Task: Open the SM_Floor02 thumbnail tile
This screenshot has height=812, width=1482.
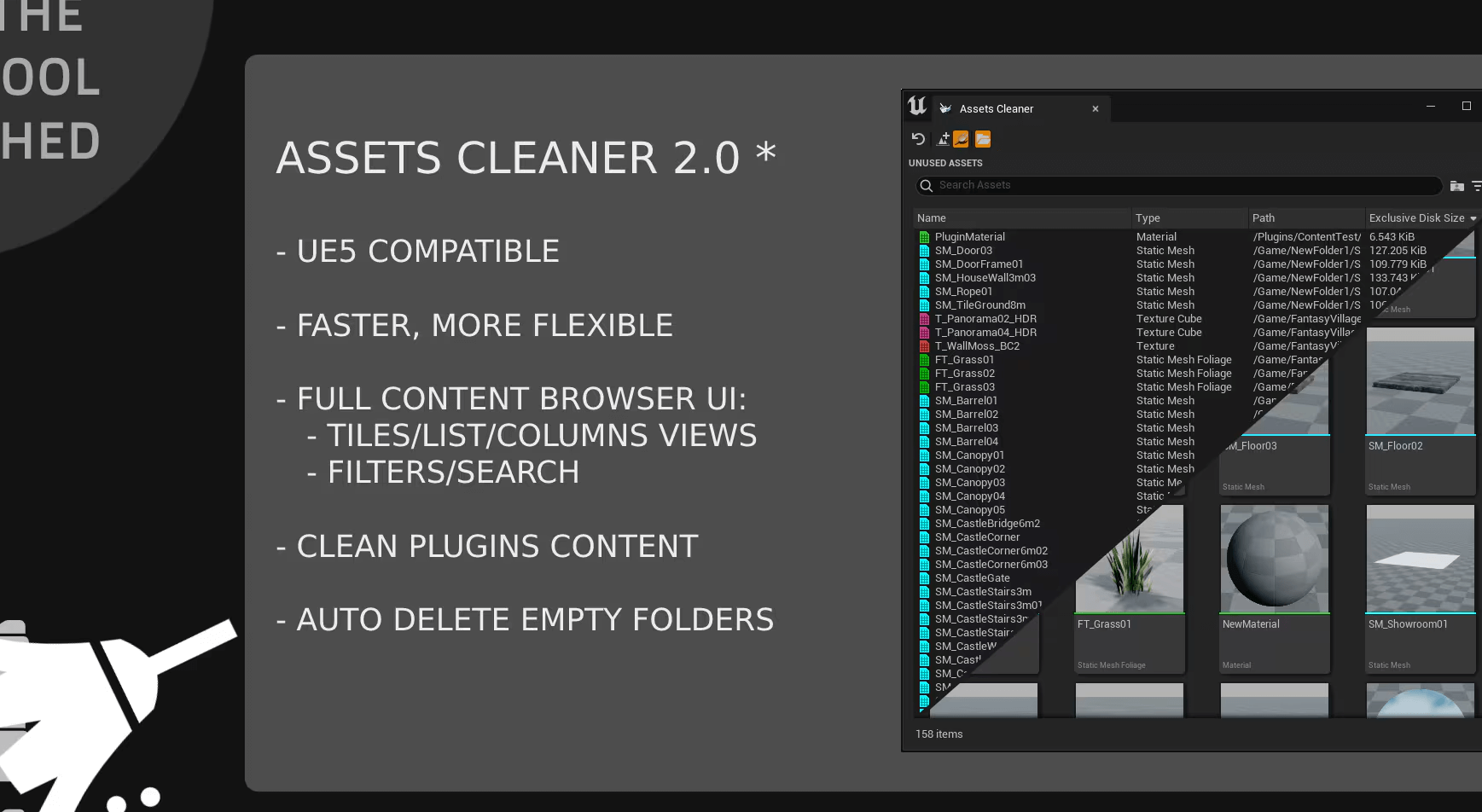Action: pyautogui.click(x=1421, y=410)
